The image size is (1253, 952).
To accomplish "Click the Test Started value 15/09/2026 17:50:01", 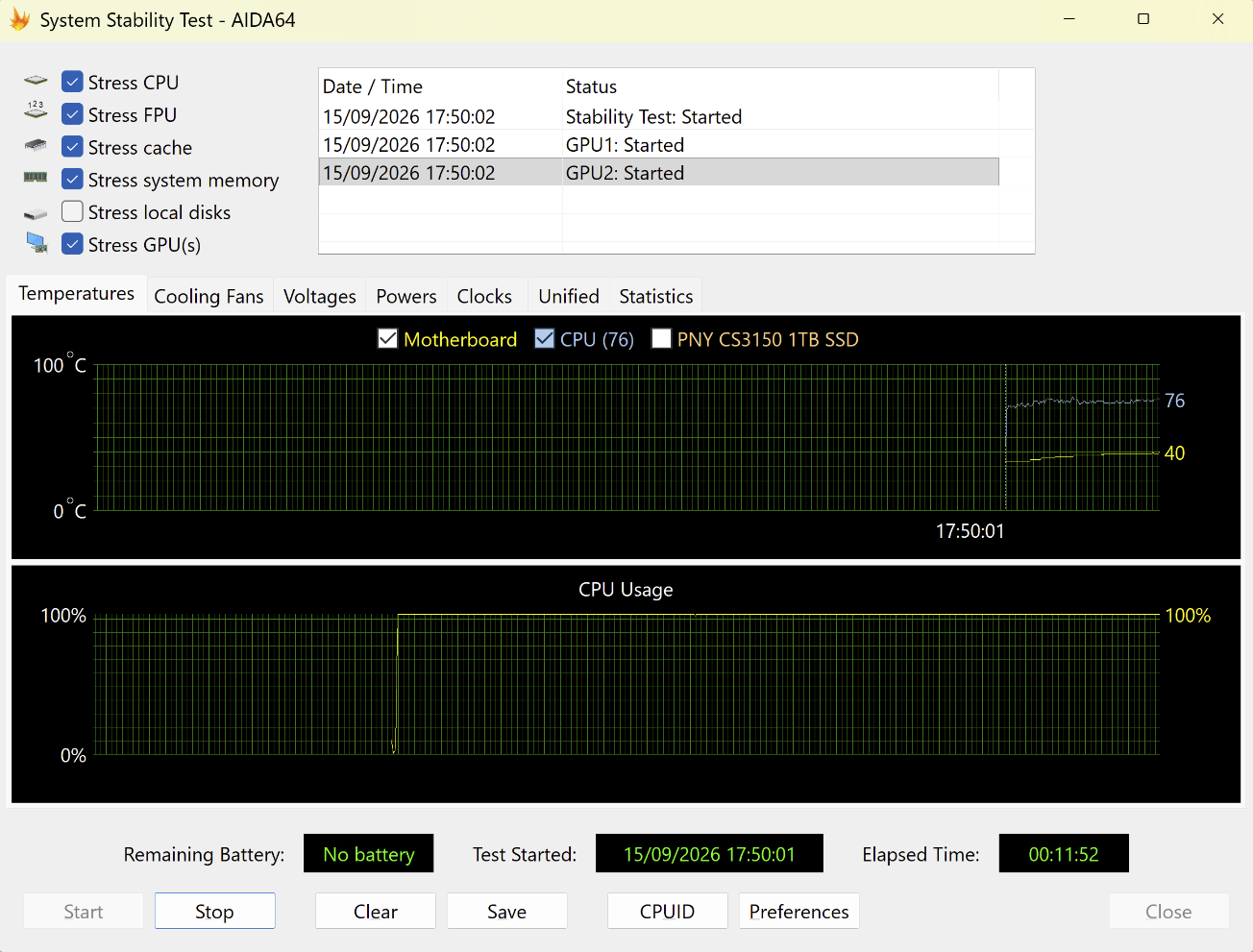I will click(x=709, y=853).
